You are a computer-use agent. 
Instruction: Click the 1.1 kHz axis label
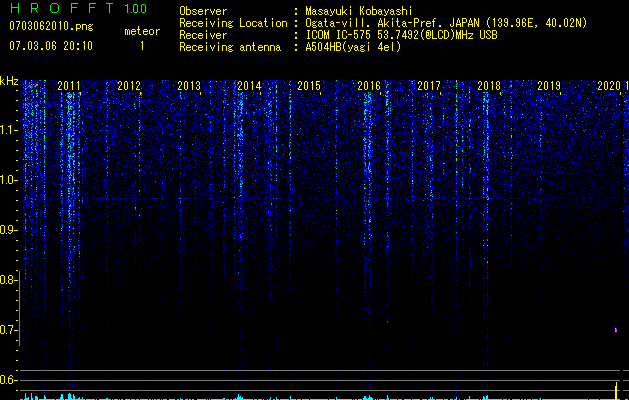8,130
